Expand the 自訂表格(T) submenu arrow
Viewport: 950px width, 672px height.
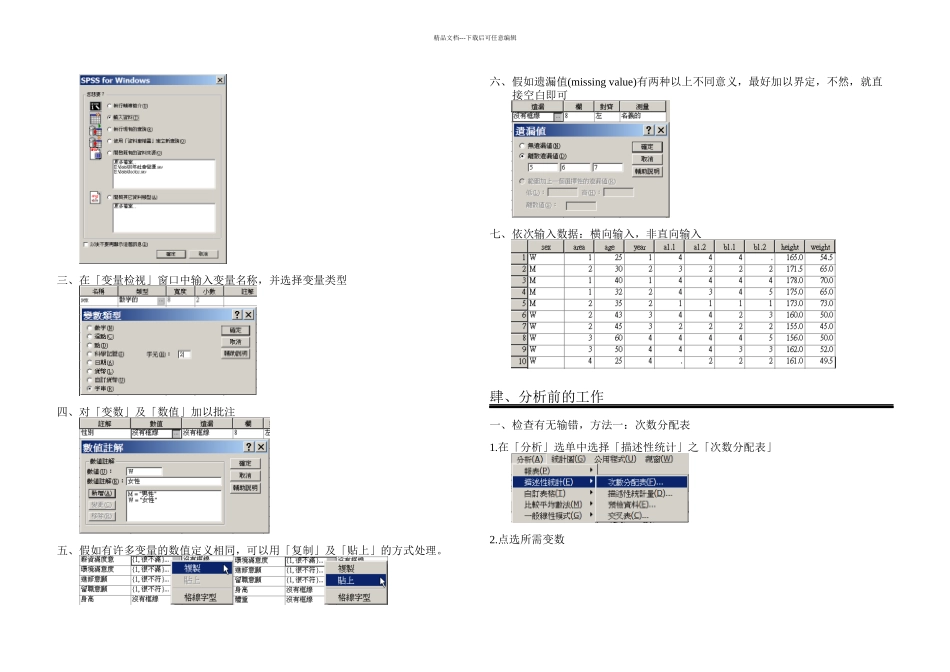pyautogui.click(x=591, y=493)
